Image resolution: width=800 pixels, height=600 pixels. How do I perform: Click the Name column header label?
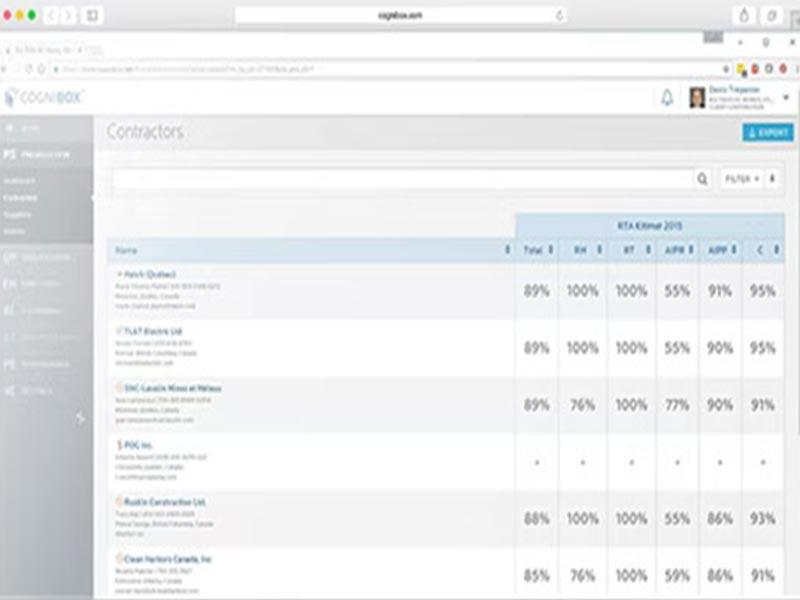pyautogui.click(x=126, y=250)
